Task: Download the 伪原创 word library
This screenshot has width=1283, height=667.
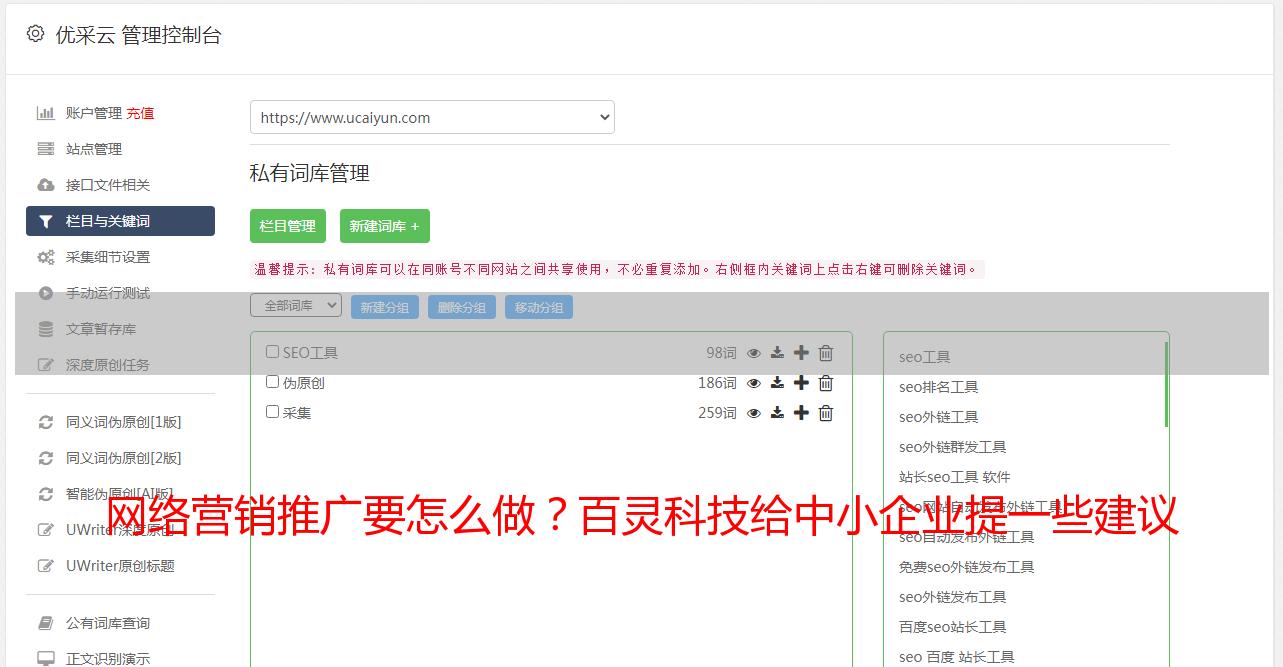Action: (777, 383)
